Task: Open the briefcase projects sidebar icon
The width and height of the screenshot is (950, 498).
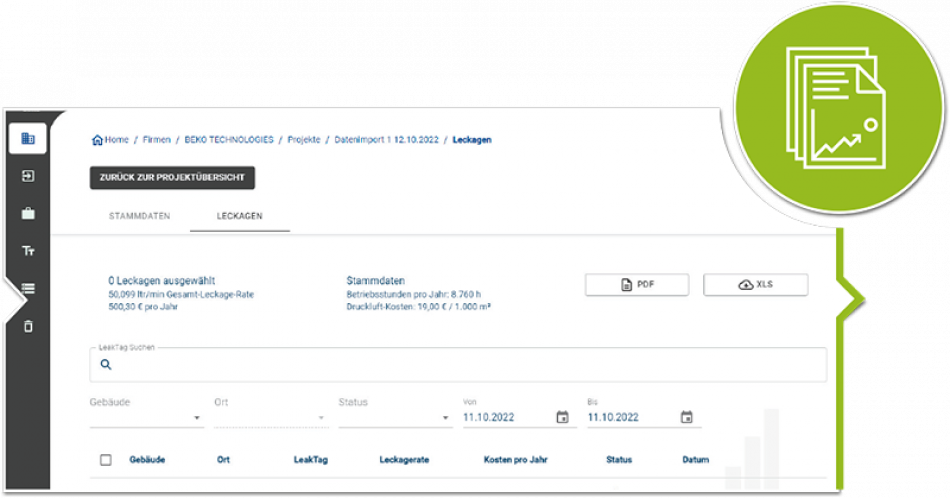Action: click(x=28, y=213)
